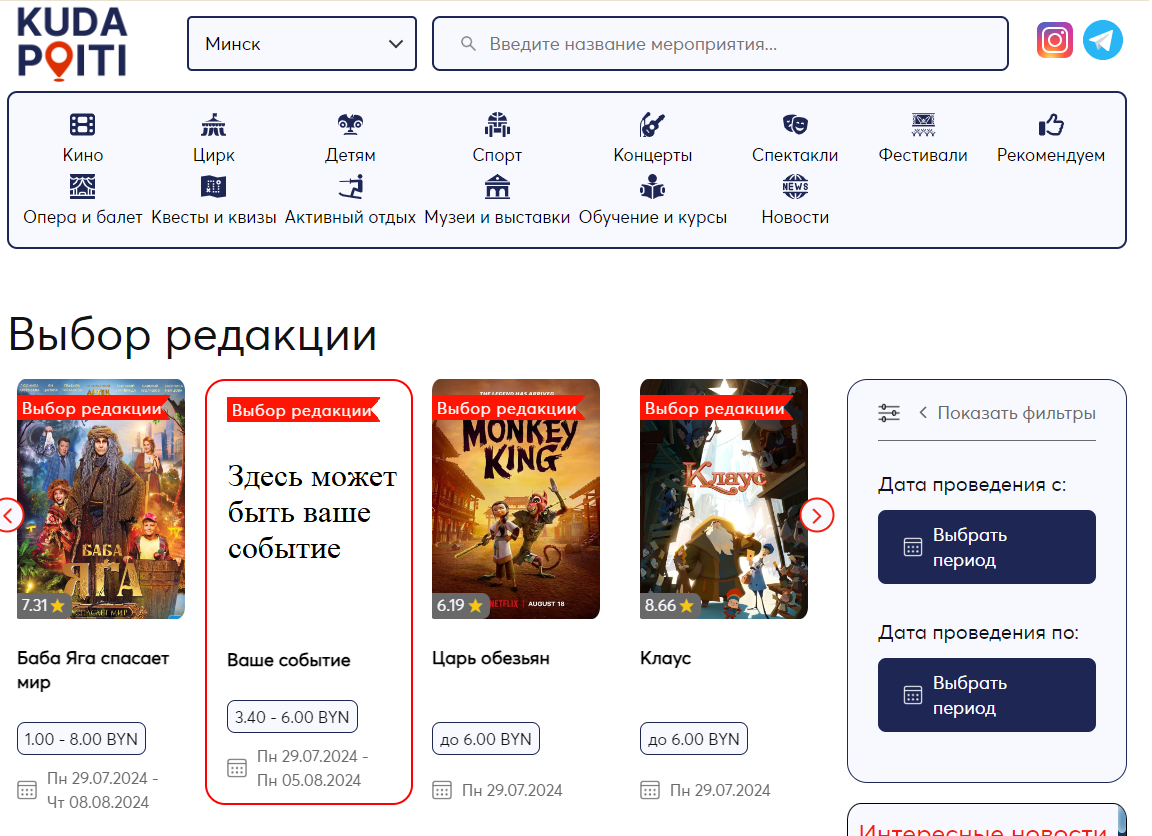Open the Ваше событие title link

289,660
